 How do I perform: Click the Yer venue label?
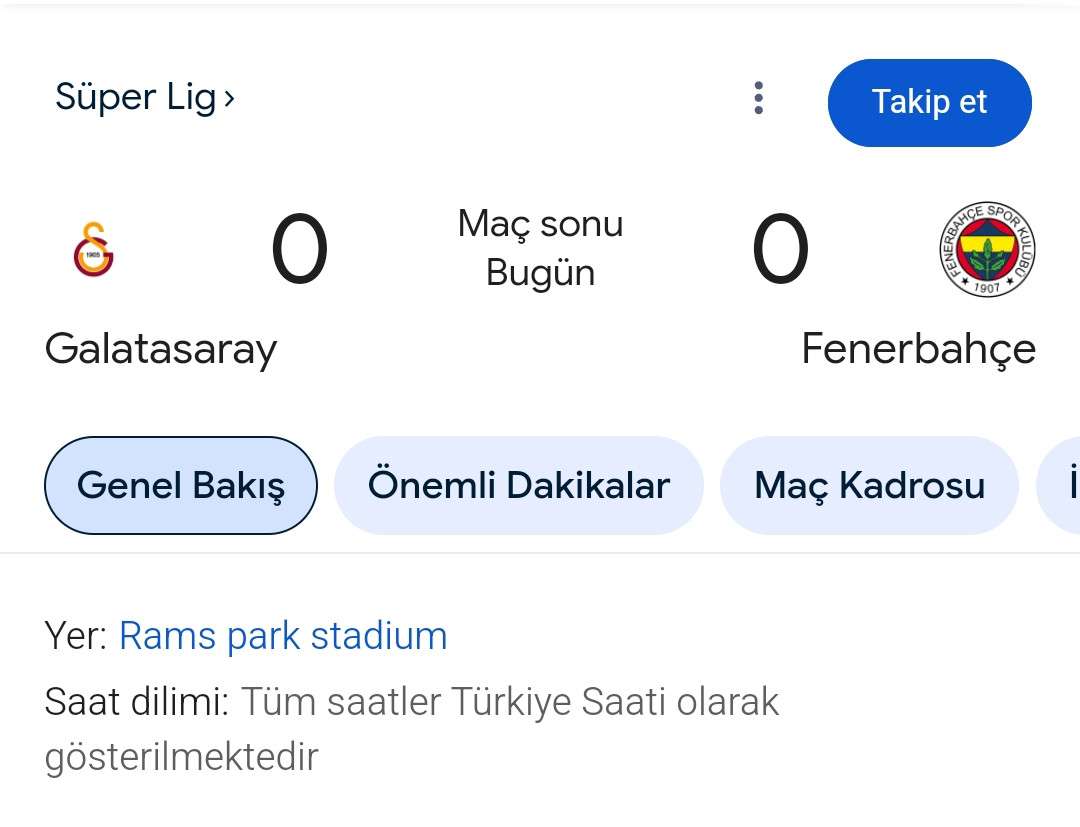(75, 636)
